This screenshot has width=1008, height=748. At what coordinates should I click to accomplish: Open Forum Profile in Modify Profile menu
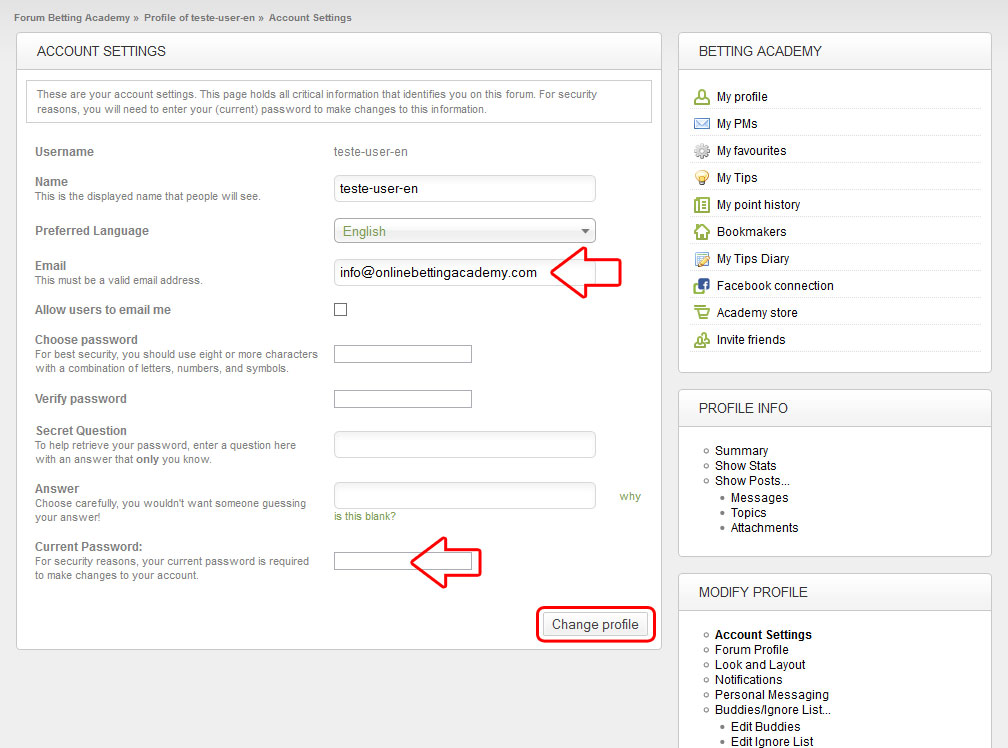(x=751, y=650)
